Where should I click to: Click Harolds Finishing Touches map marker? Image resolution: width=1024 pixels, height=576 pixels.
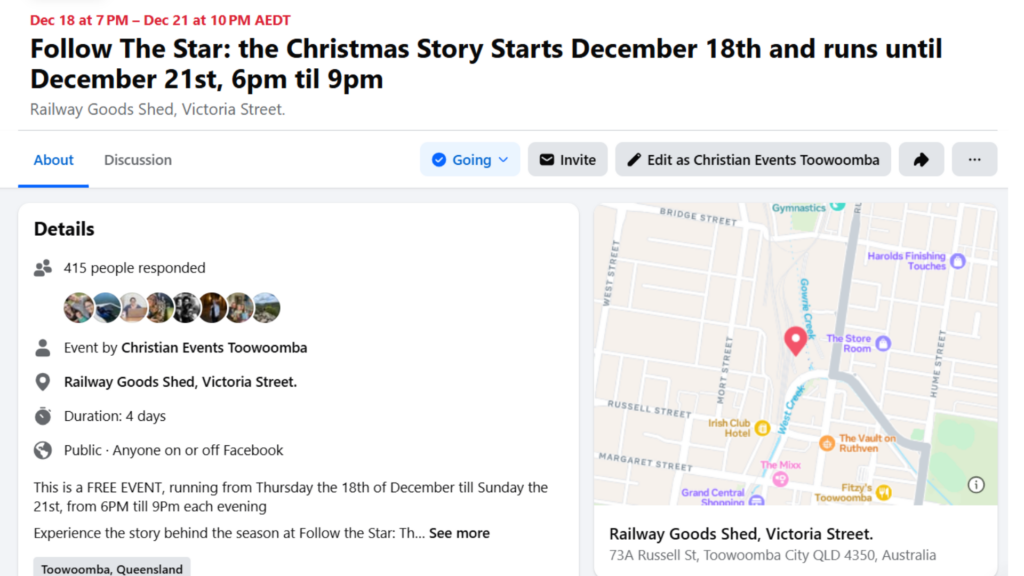pyautogui.click(x=957, y=261)
